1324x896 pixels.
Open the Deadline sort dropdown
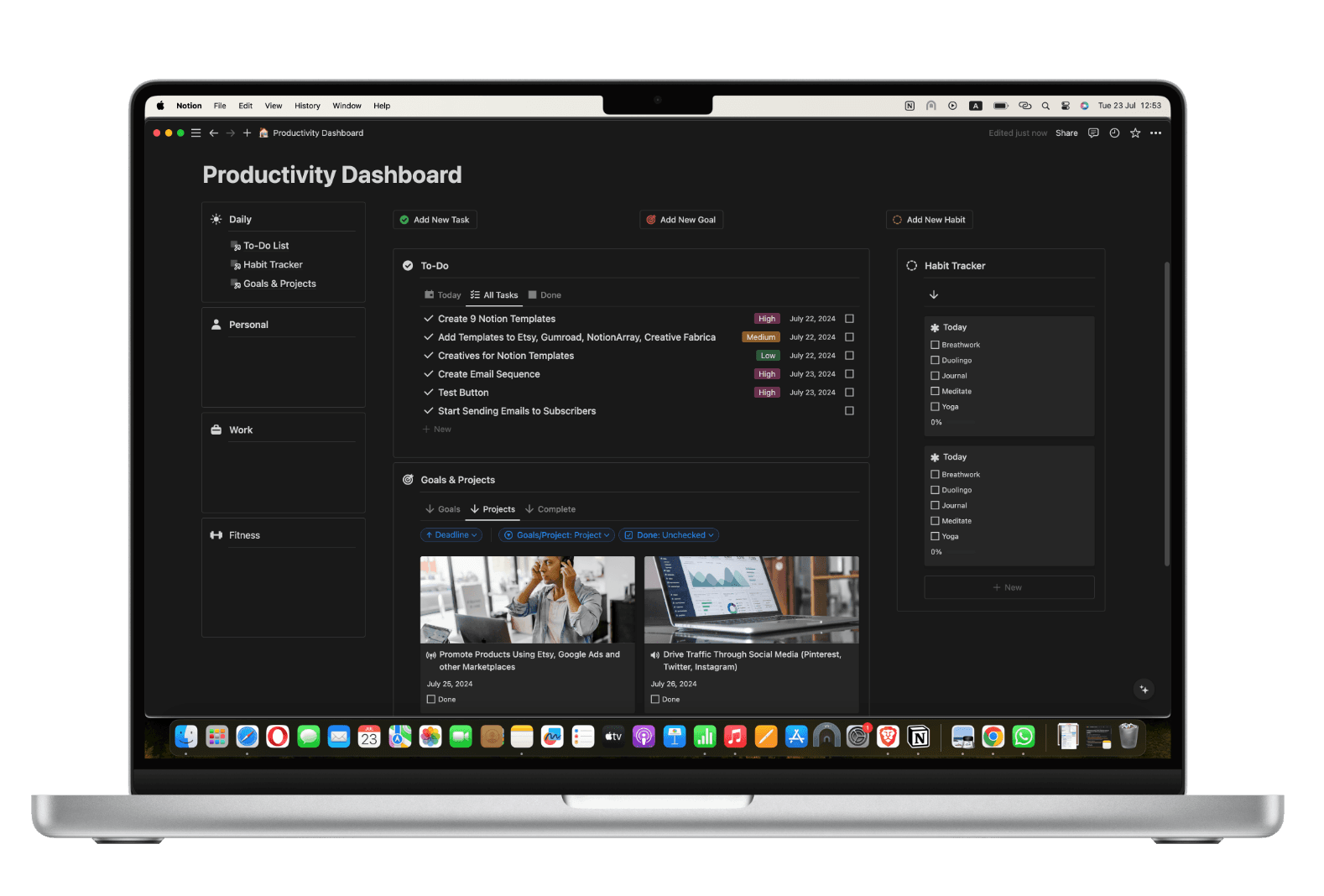451,535
